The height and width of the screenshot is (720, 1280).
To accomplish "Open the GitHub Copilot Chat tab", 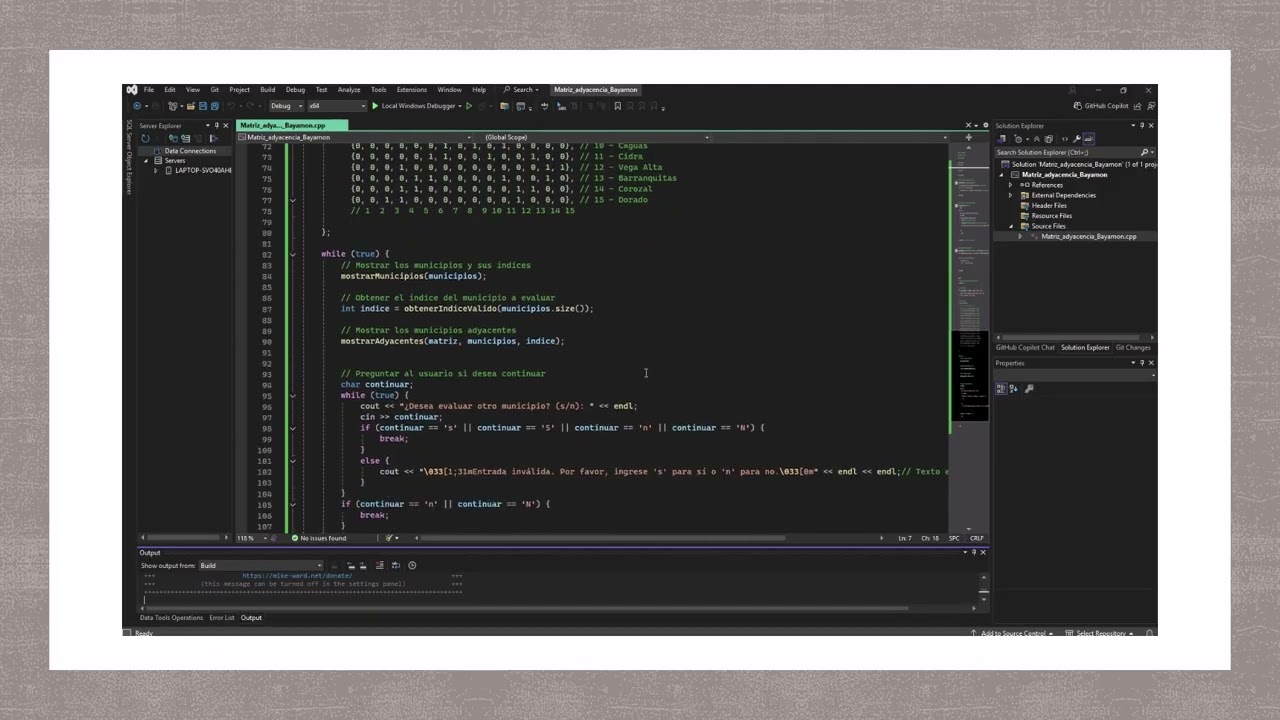I will tap(1025, 348).
